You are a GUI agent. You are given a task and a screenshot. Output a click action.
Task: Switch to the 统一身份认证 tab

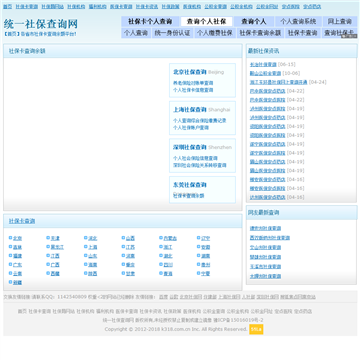coord(173,33)
